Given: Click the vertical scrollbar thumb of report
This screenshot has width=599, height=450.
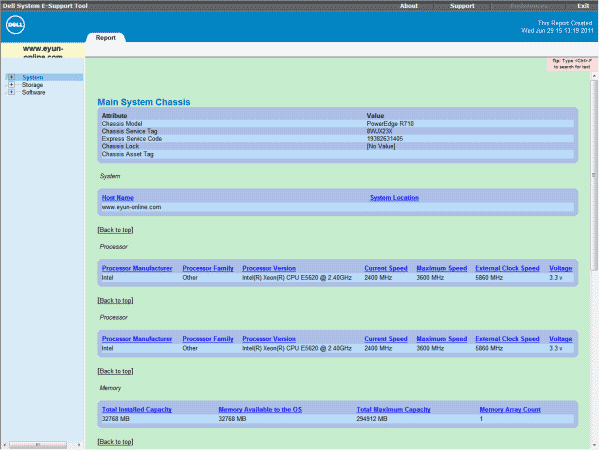Looking at the screenshot, I should click(594, 175).
